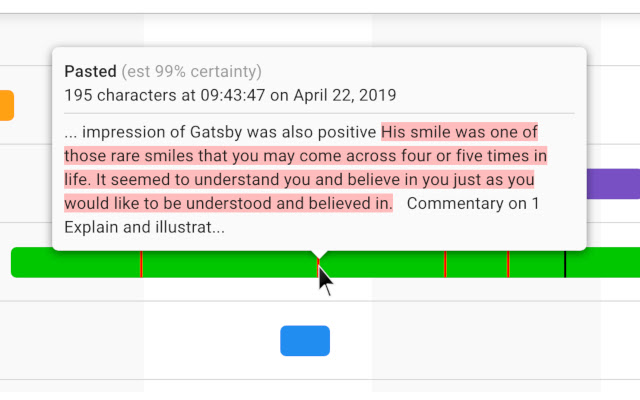Click green segment between first and second red markers
640x400 pixels.
pos(230,263)
